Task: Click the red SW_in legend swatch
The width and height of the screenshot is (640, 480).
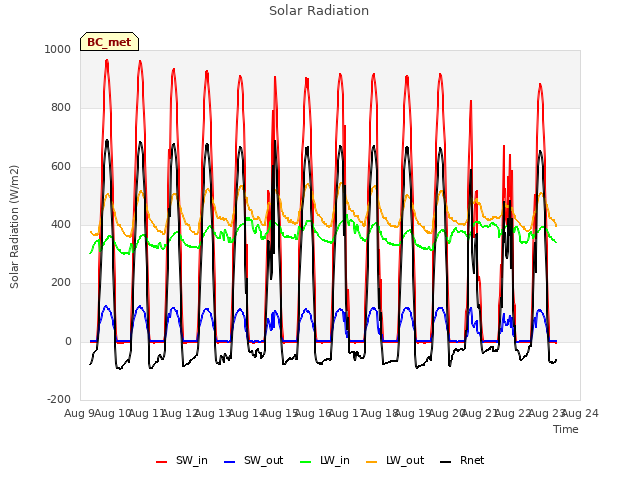Action: click(161, 462)
